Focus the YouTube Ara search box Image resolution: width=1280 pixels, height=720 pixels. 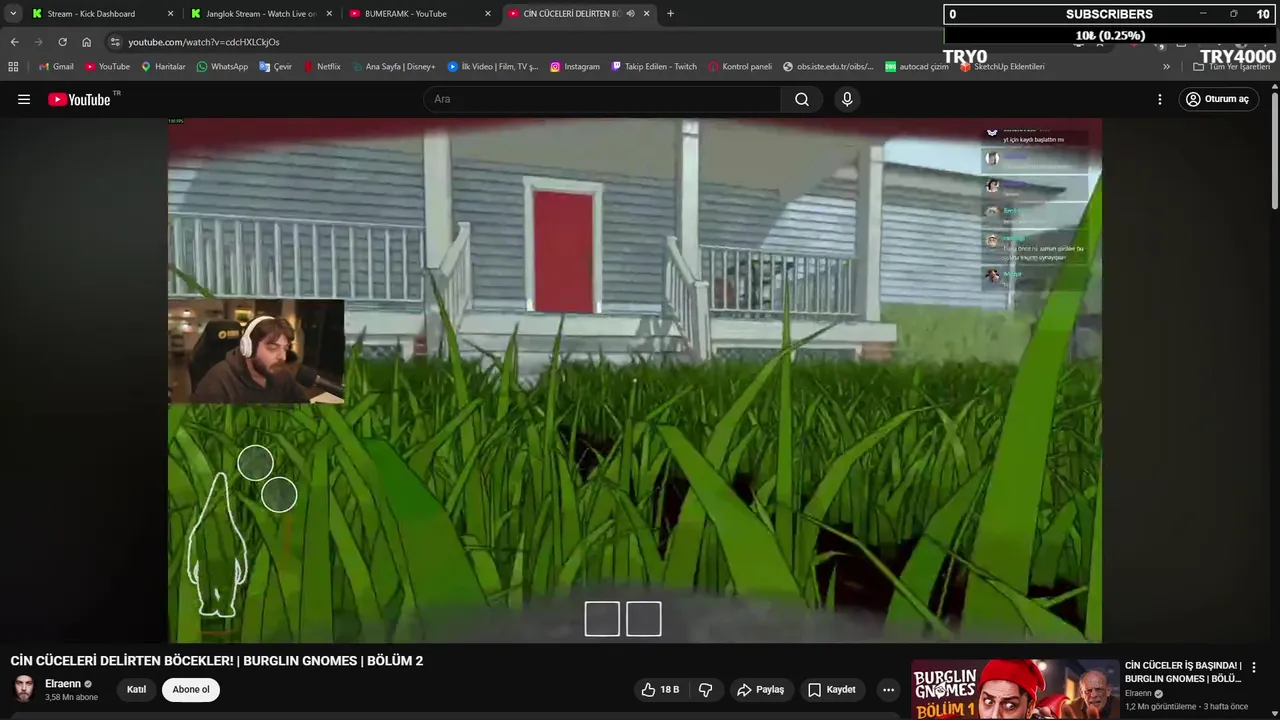604,99
